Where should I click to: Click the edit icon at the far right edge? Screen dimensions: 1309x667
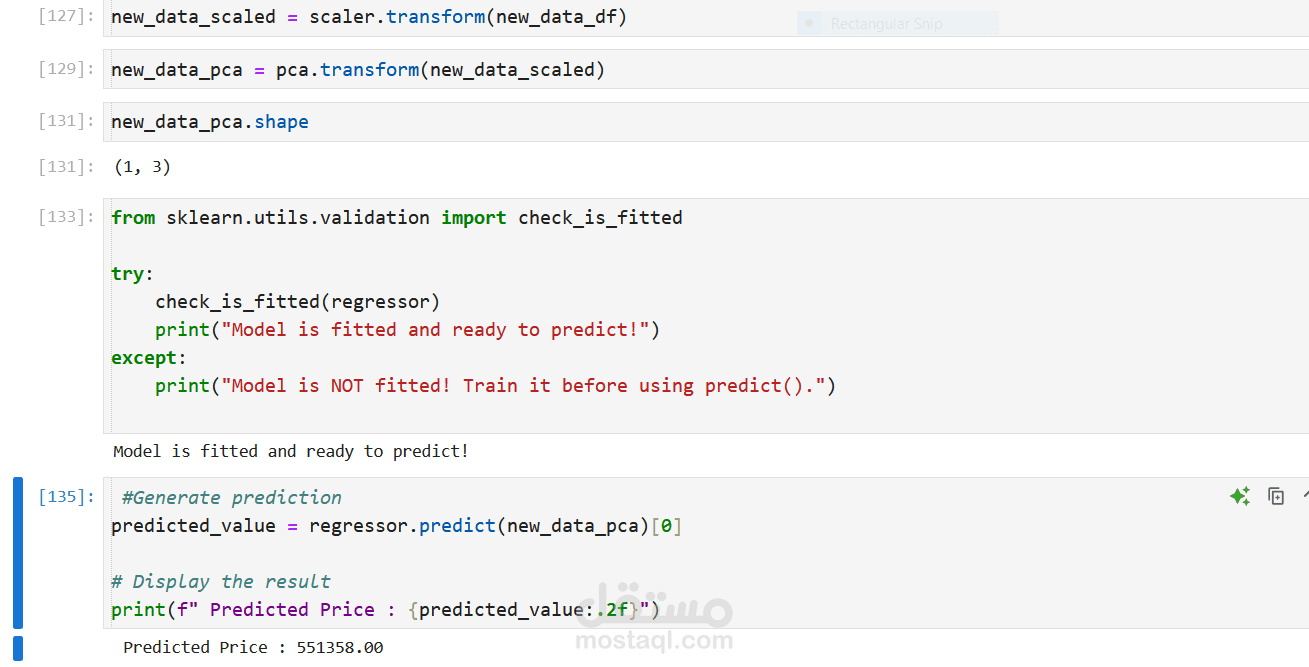(1305, 496)
